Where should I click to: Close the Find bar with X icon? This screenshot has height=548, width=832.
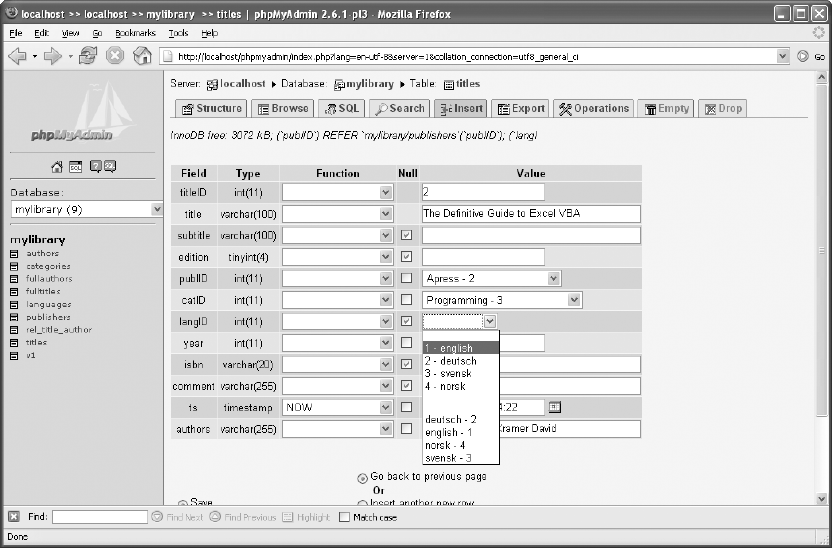click(14, 517)
